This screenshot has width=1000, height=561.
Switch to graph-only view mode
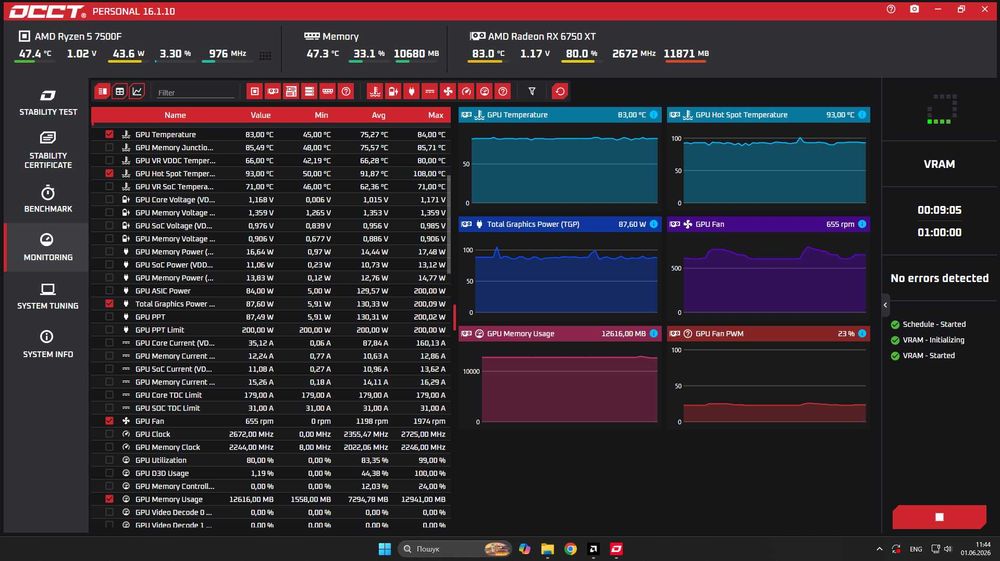coord(136,92)
